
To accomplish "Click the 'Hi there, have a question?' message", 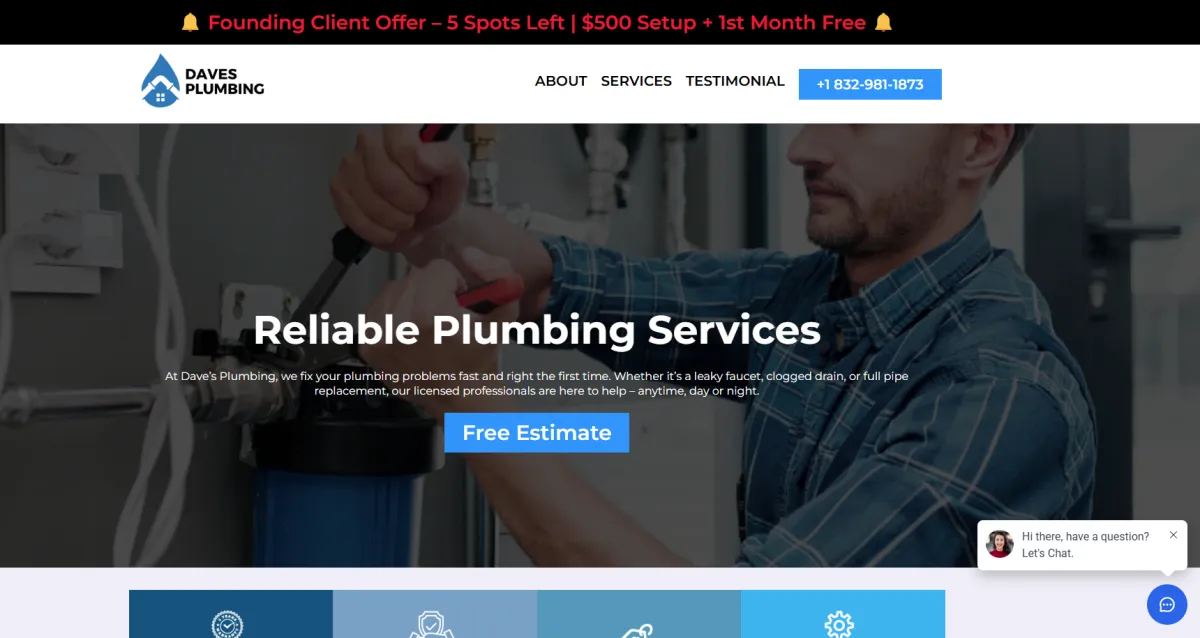I will (x=1085, y=537).
